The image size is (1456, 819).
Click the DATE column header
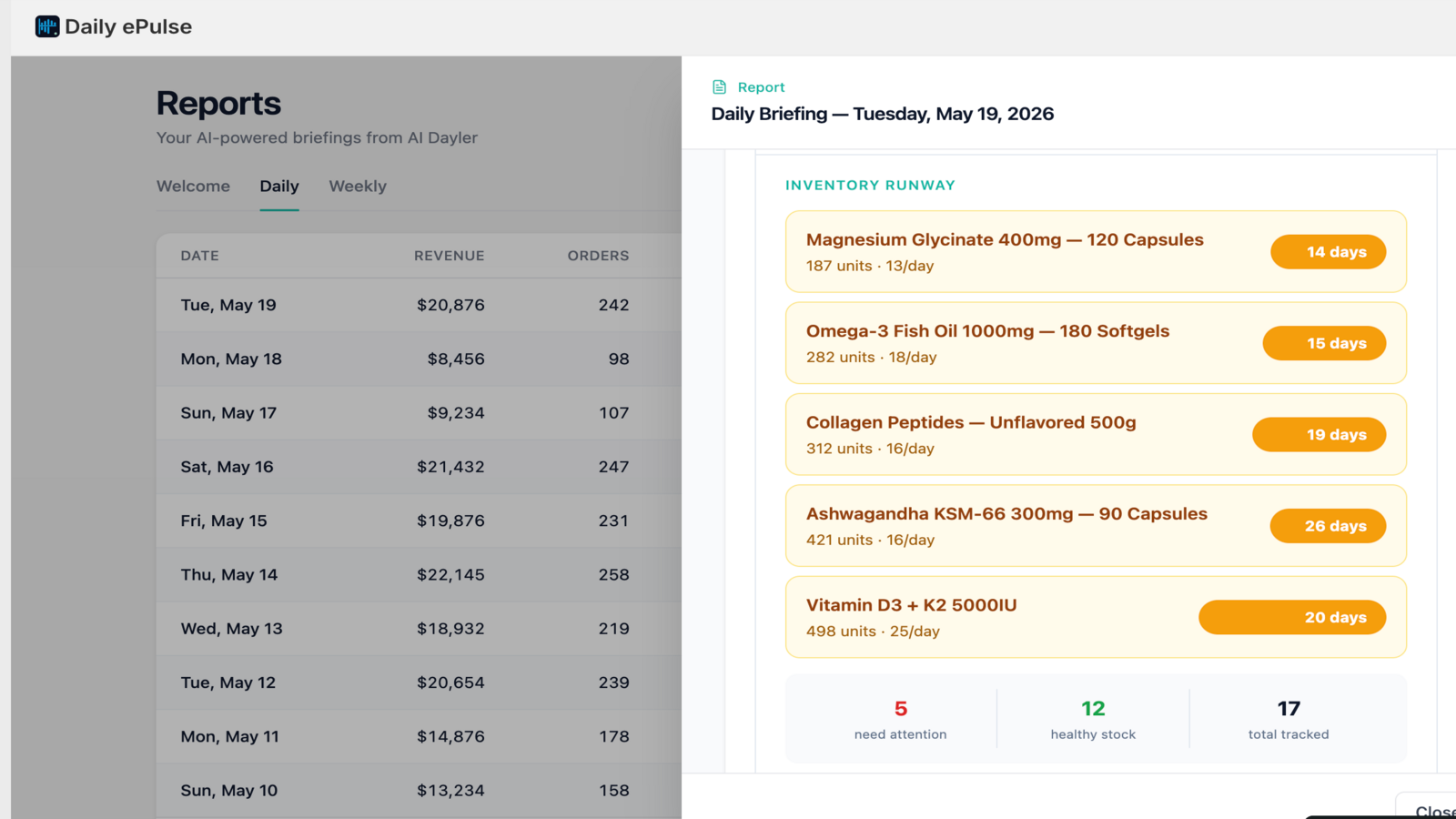click(x=199, y=256)
